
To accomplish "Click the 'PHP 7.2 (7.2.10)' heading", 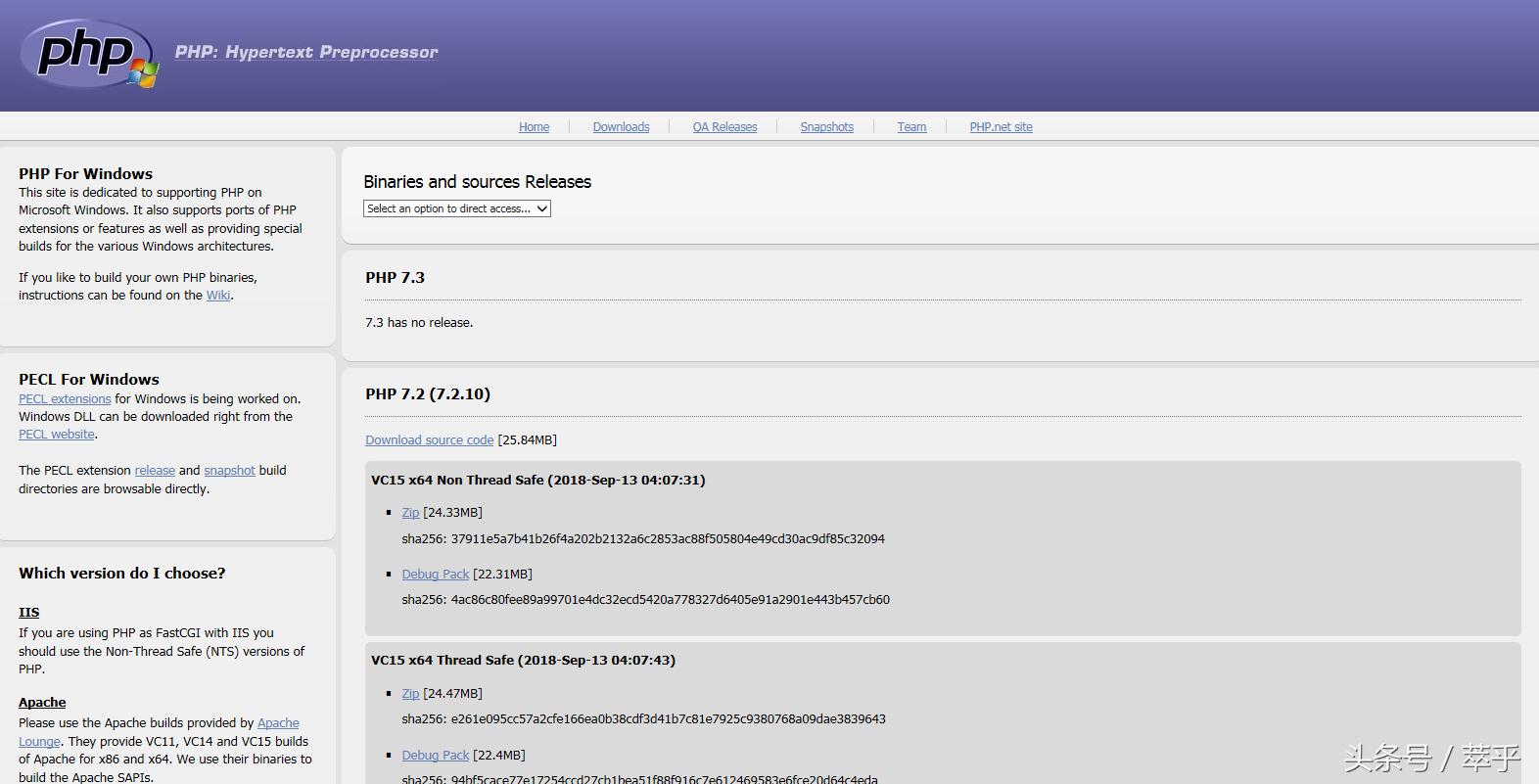I will (x=428, y=394).
